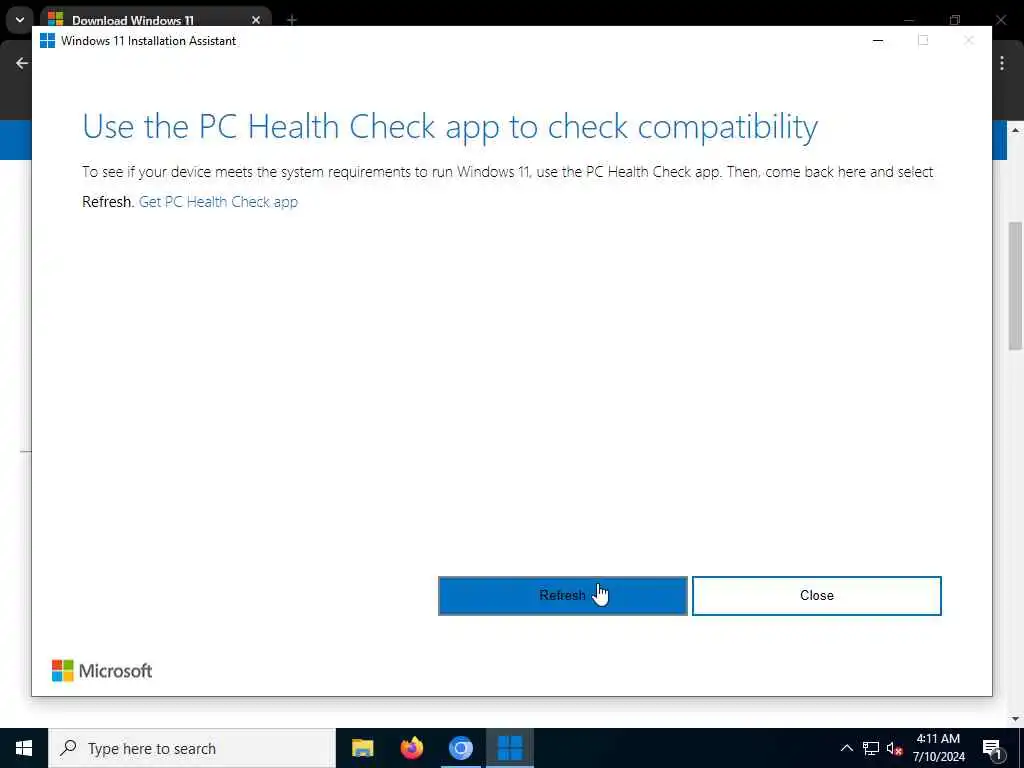
Task: Click the muted volume tray icon
Action: (894, 748)
